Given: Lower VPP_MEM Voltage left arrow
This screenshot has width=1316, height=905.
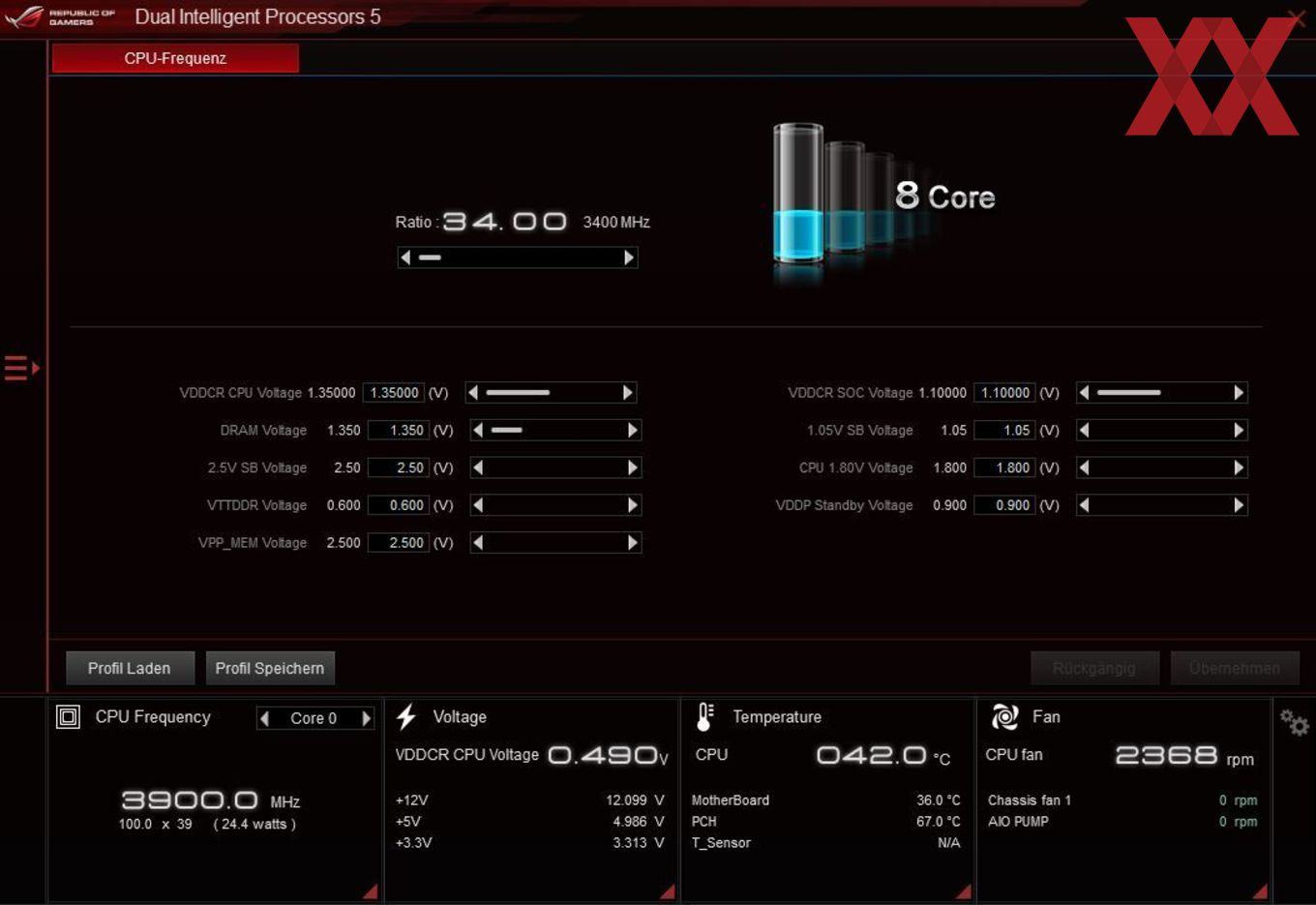Looking at the screenshot, I should coord(478,543).
